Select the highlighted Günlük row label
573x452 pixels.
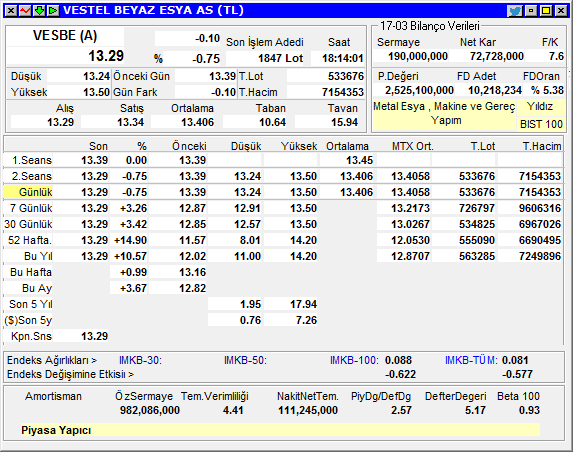(x=28, y=192)
